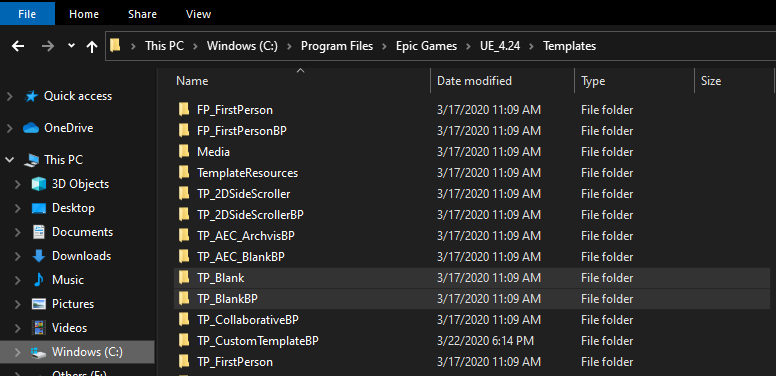Select Music in the navigation pane
This screenshot has height=376, width=776.
(x=68, y=280)
